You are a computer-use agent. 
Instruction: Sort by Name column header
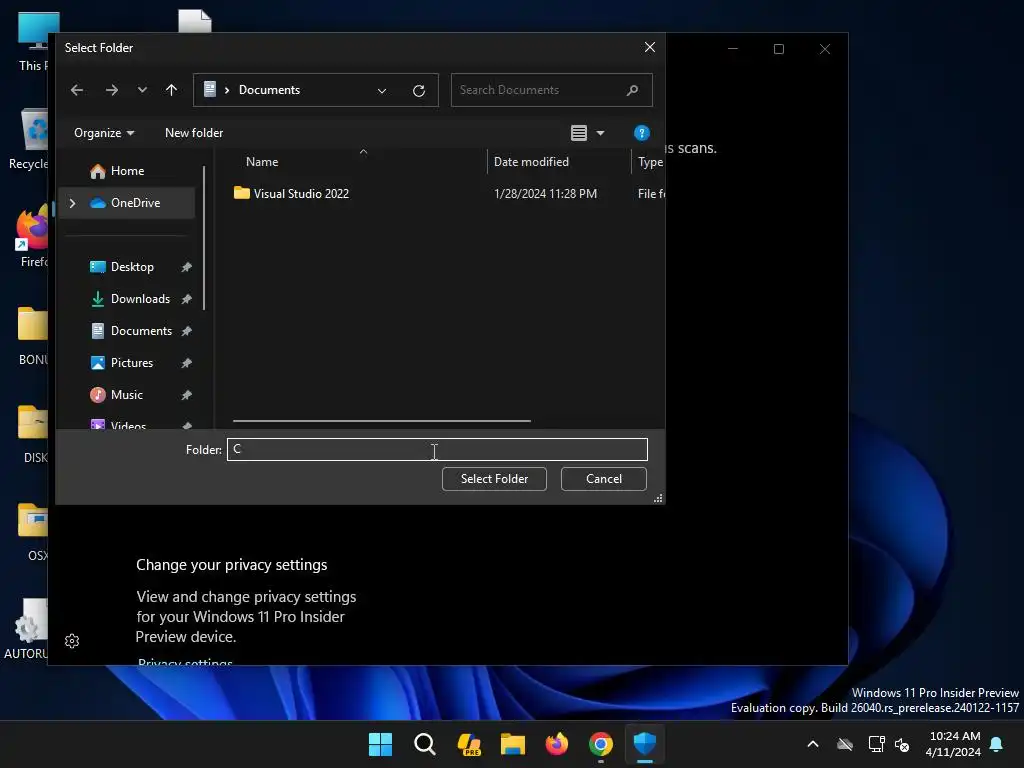(262, 162)
